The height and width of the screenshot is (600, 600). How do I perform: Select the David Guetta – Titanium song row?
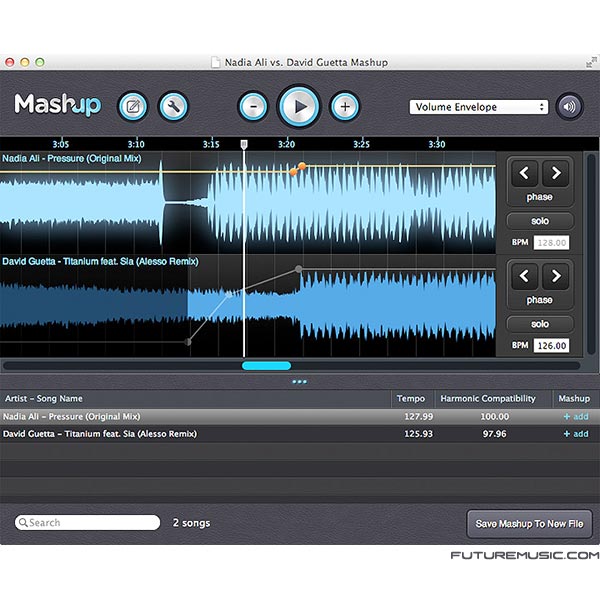[300, 434]
